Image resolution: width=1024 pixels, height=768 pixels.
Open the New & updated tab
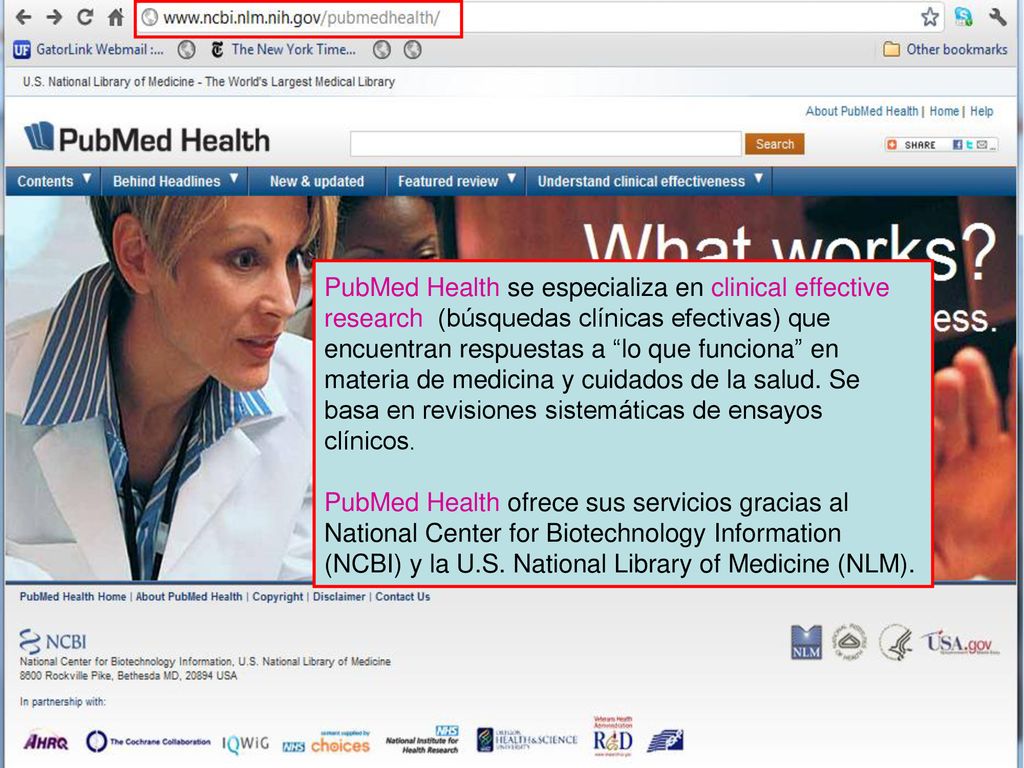coord(317,181)
